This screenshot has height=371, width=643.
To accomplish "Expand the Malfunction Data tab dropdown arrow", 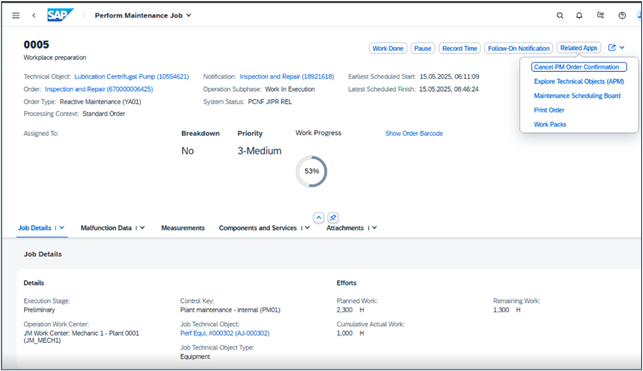I will pos(142,228).
